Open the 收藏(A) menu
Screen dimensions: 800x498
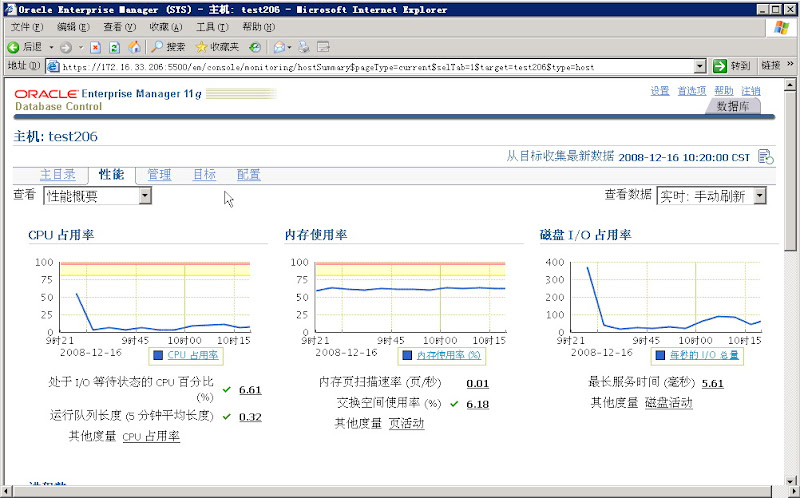166,27
